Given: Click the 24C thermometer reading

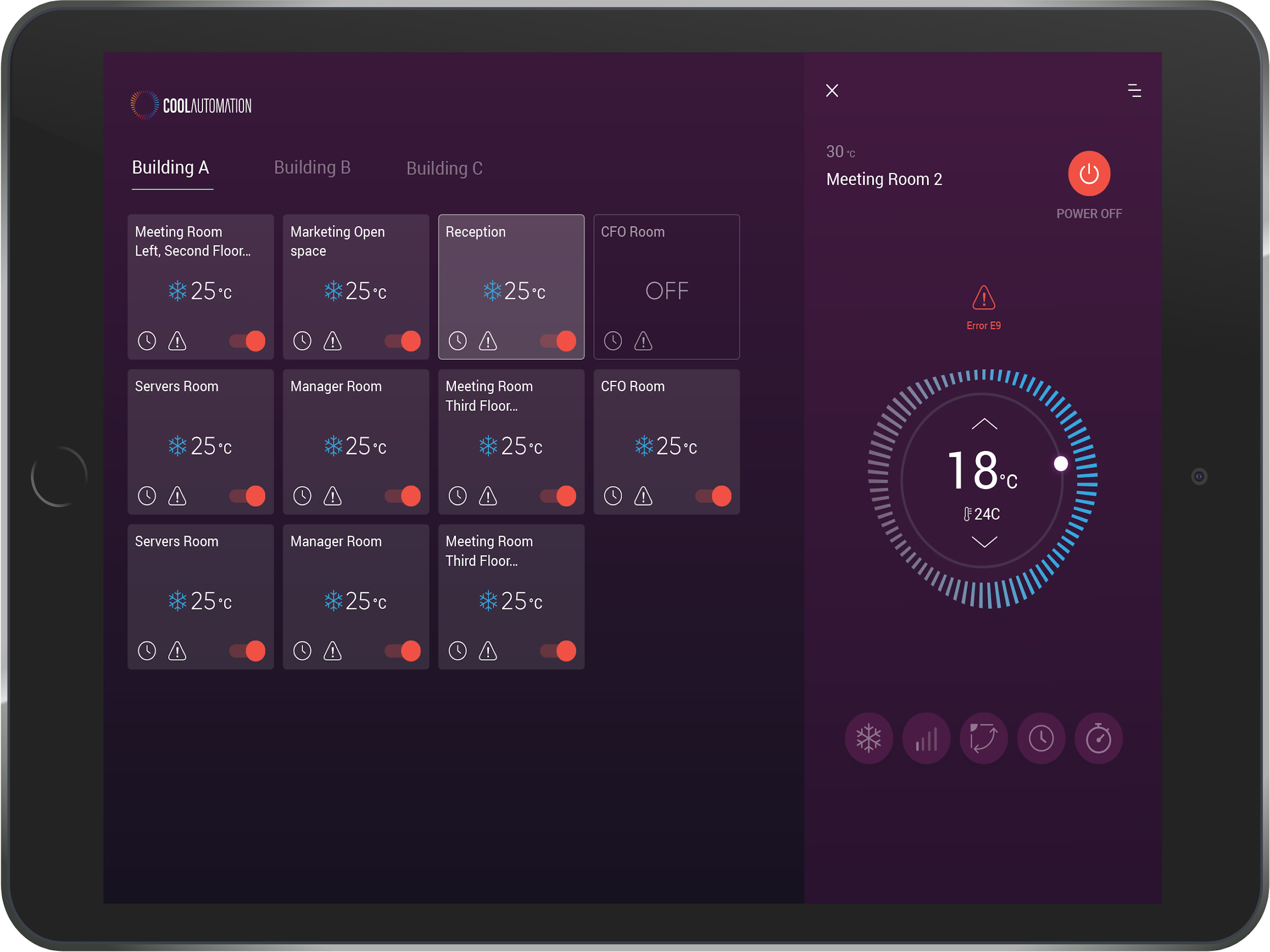Looking at the screenshot, I should click(982, 514).
